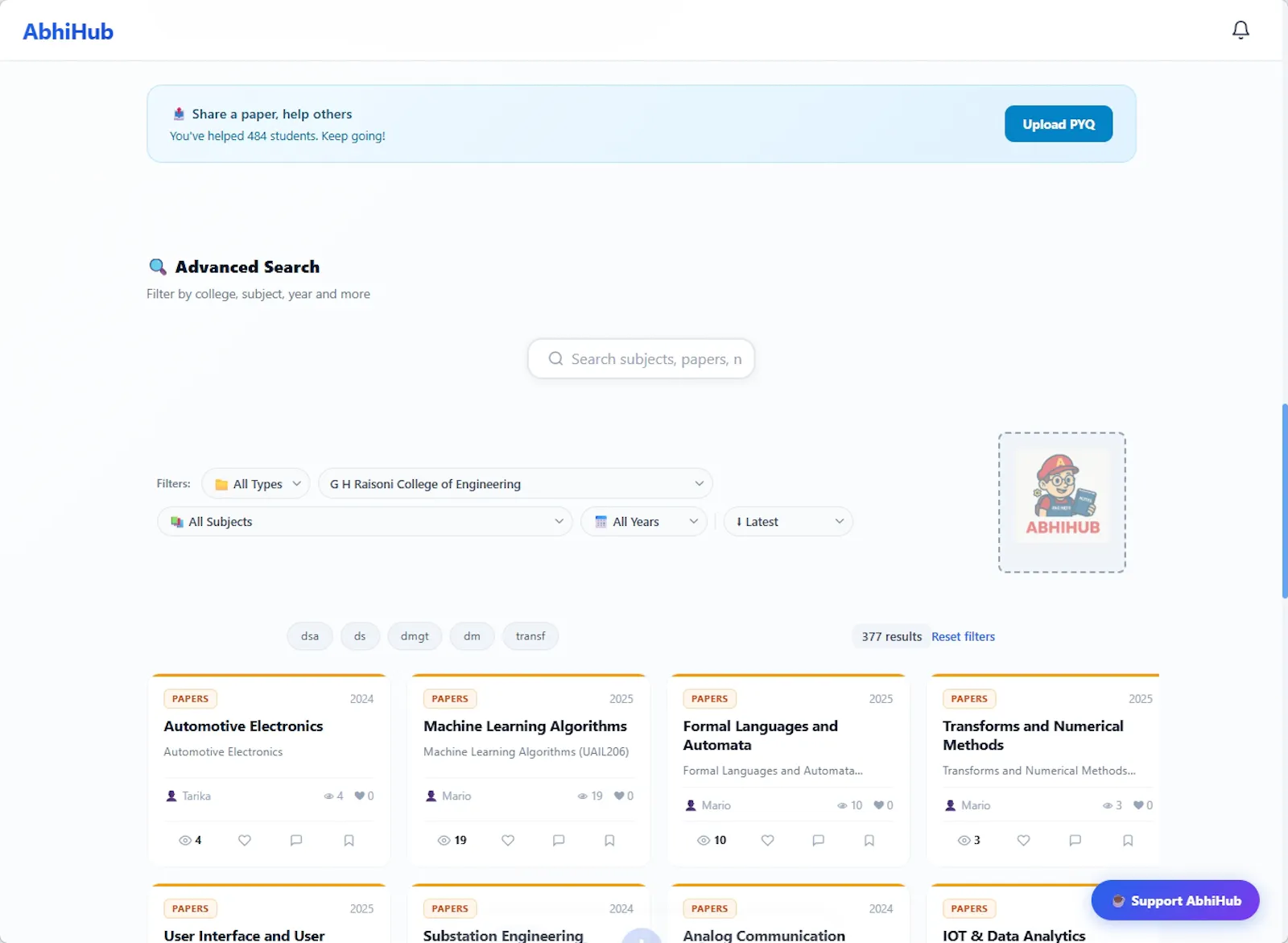Screen dimensions: 1288x943
Task: Select the dsa quick tag
Action: coord(310,635)
